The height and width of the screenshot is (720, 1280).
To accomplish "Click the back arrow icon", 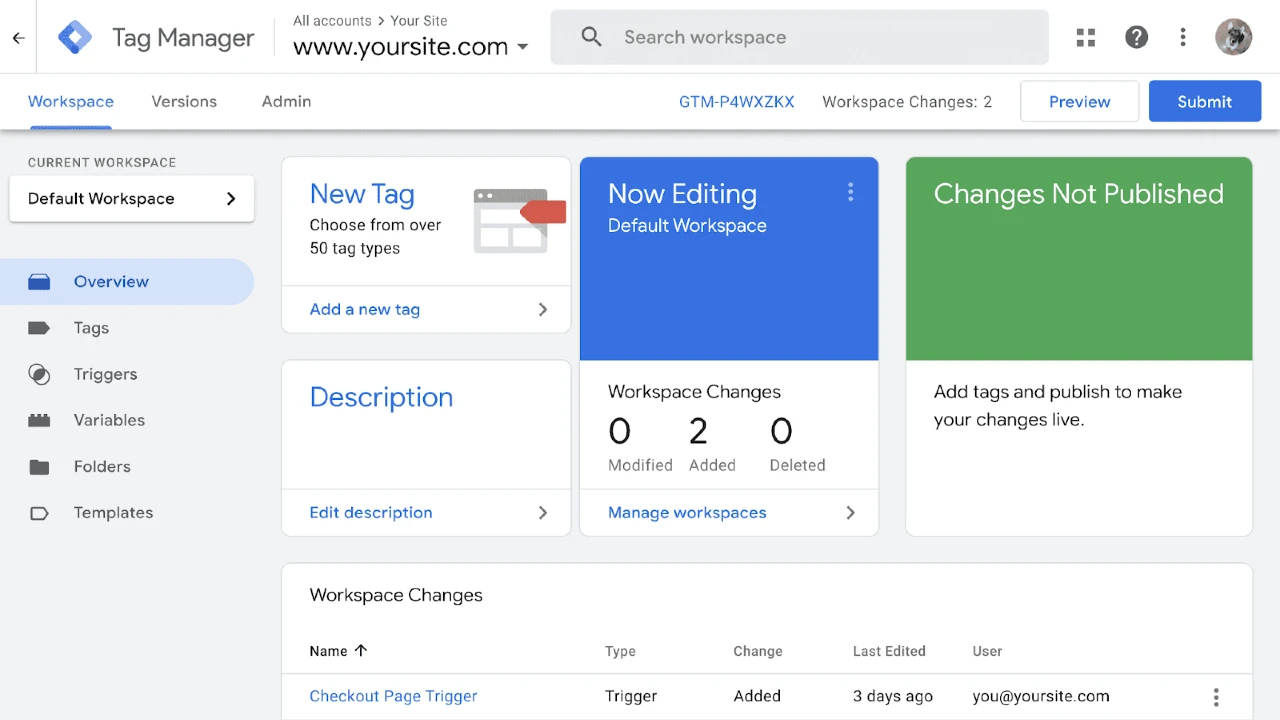I will (x=18, y=38).
